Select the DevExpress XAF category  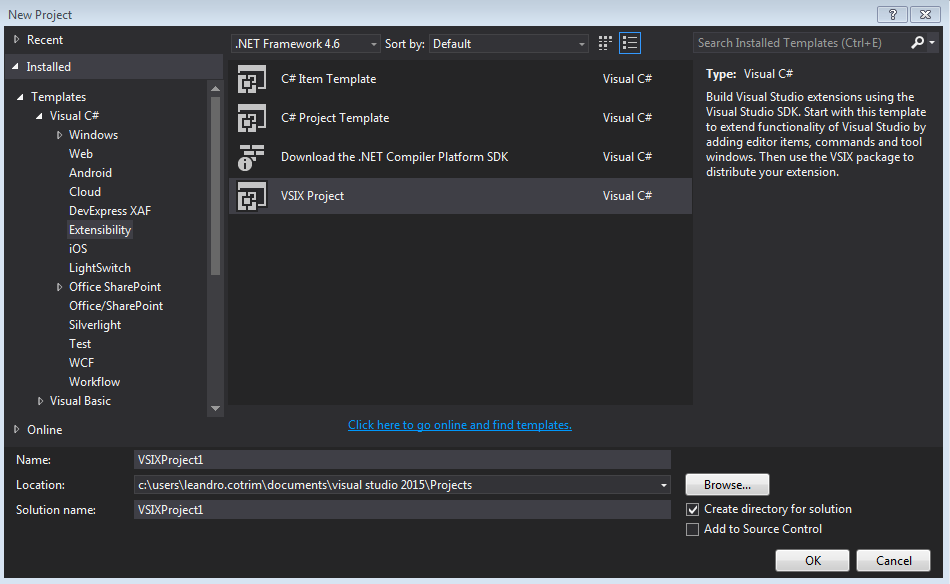click(110, 211)
